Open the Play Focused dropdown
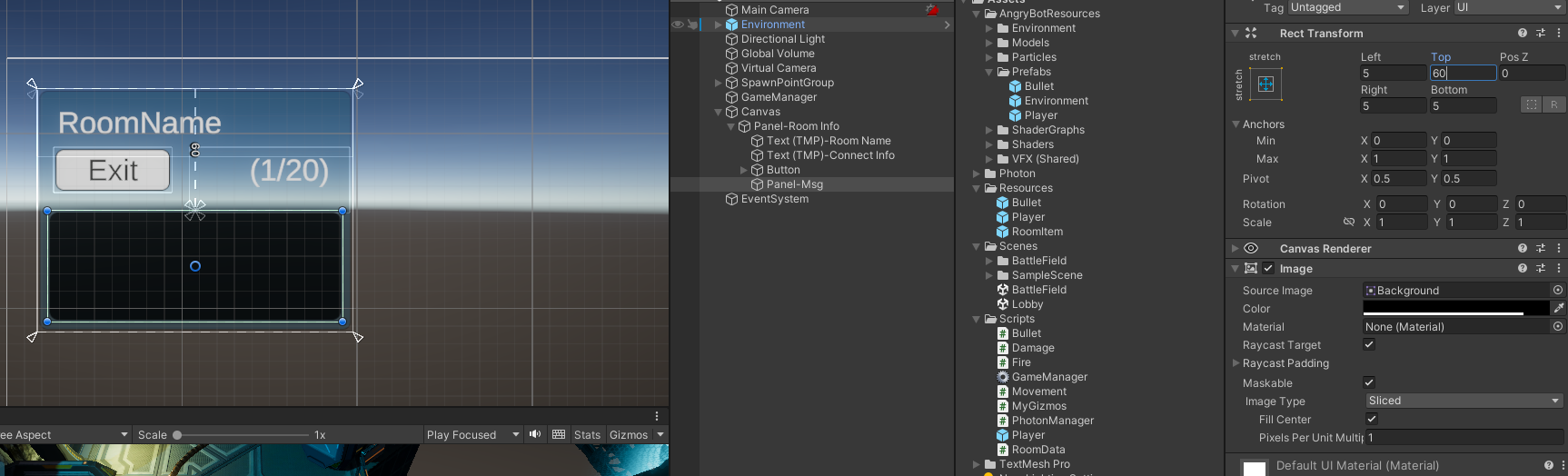 tap(473, 434)
